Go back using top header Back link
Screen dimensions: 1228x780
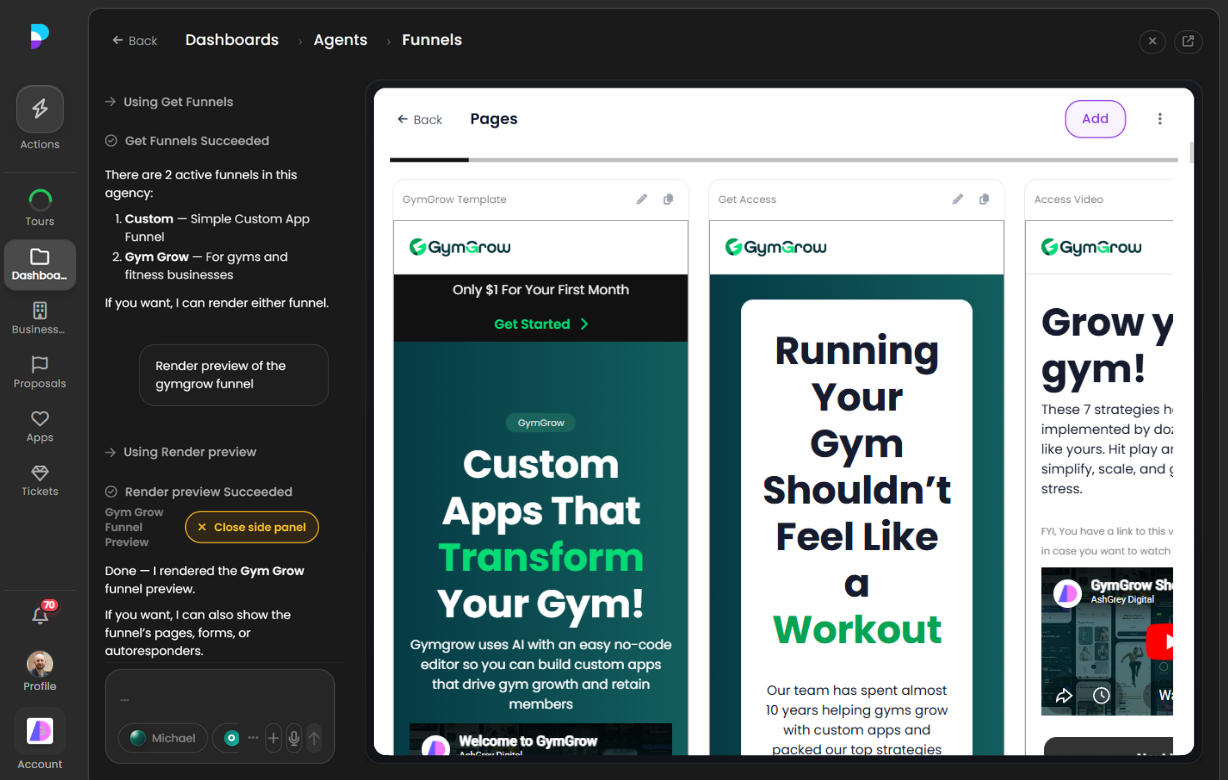135,41
